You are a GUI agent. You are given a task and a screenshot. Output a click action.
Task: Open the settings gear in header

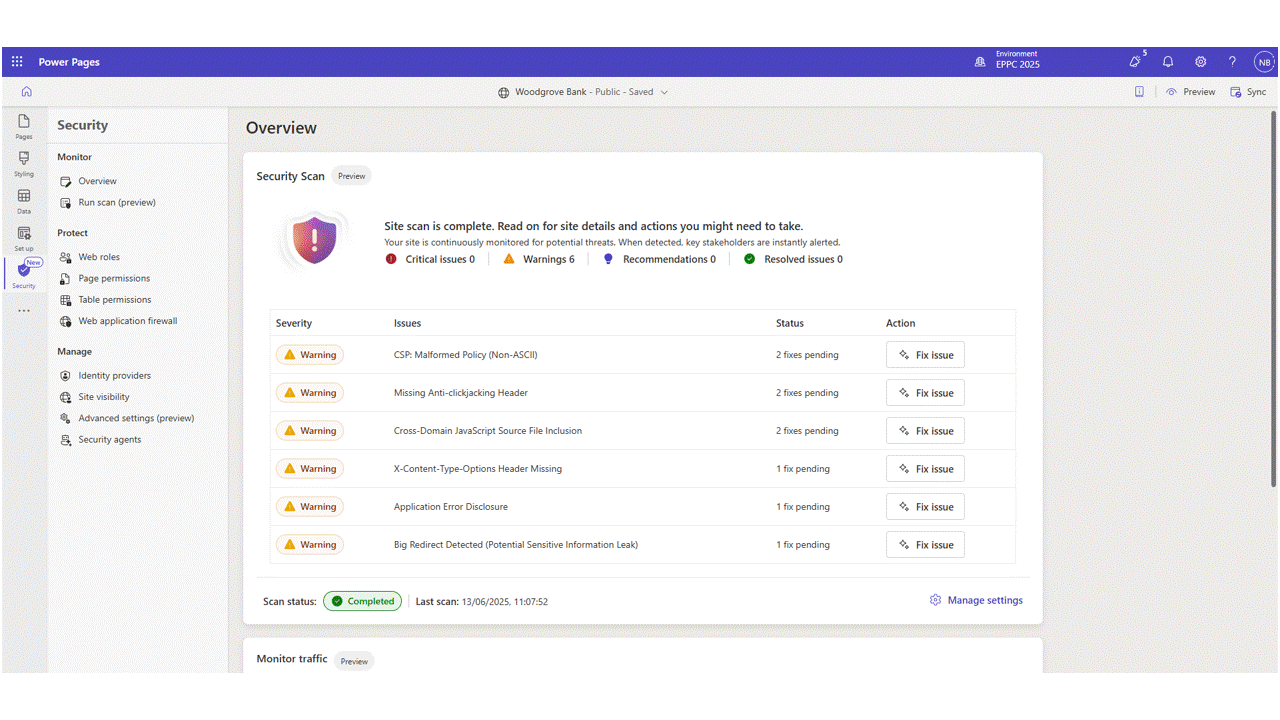(x=1200, y=62)
